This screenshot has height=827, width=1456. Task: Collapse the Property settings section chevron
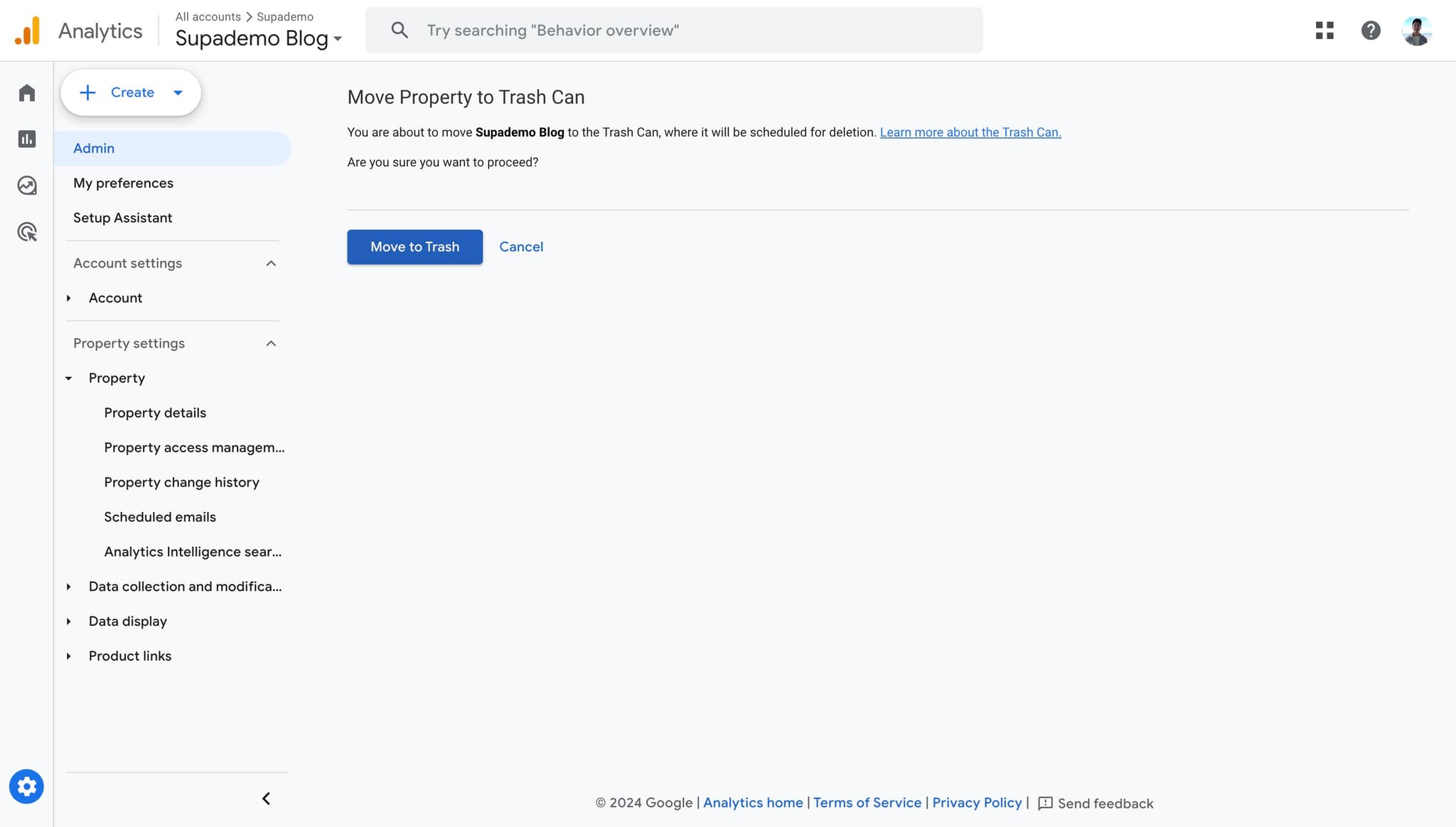(x=271, y=343)
